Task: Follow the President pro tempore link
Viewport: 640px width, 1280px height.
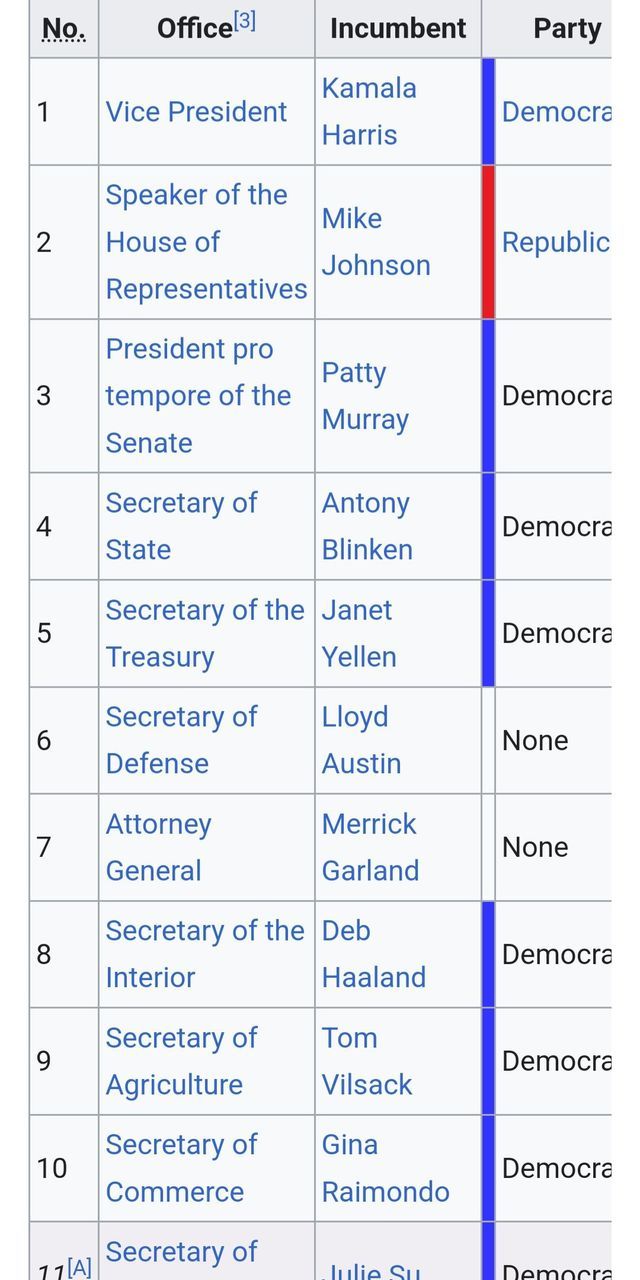Action: pos(198,396)
